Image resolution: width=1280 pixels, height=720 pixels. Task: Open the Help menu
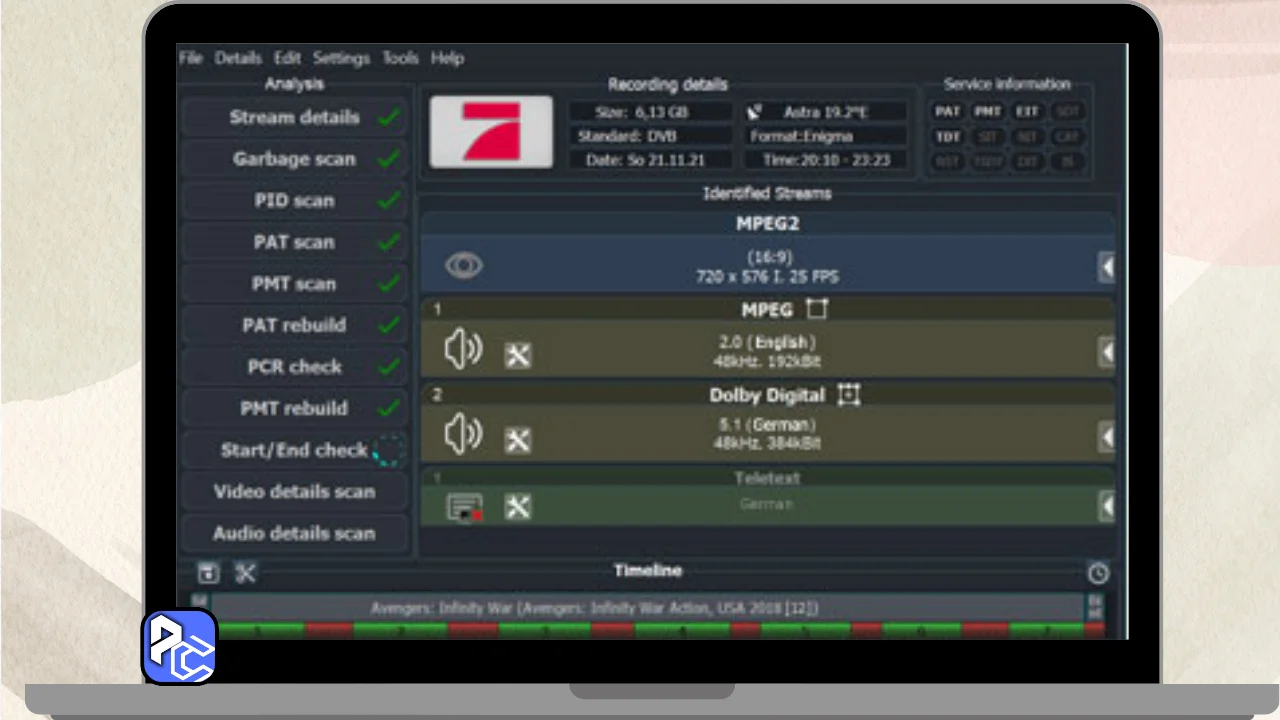point(447,58)
